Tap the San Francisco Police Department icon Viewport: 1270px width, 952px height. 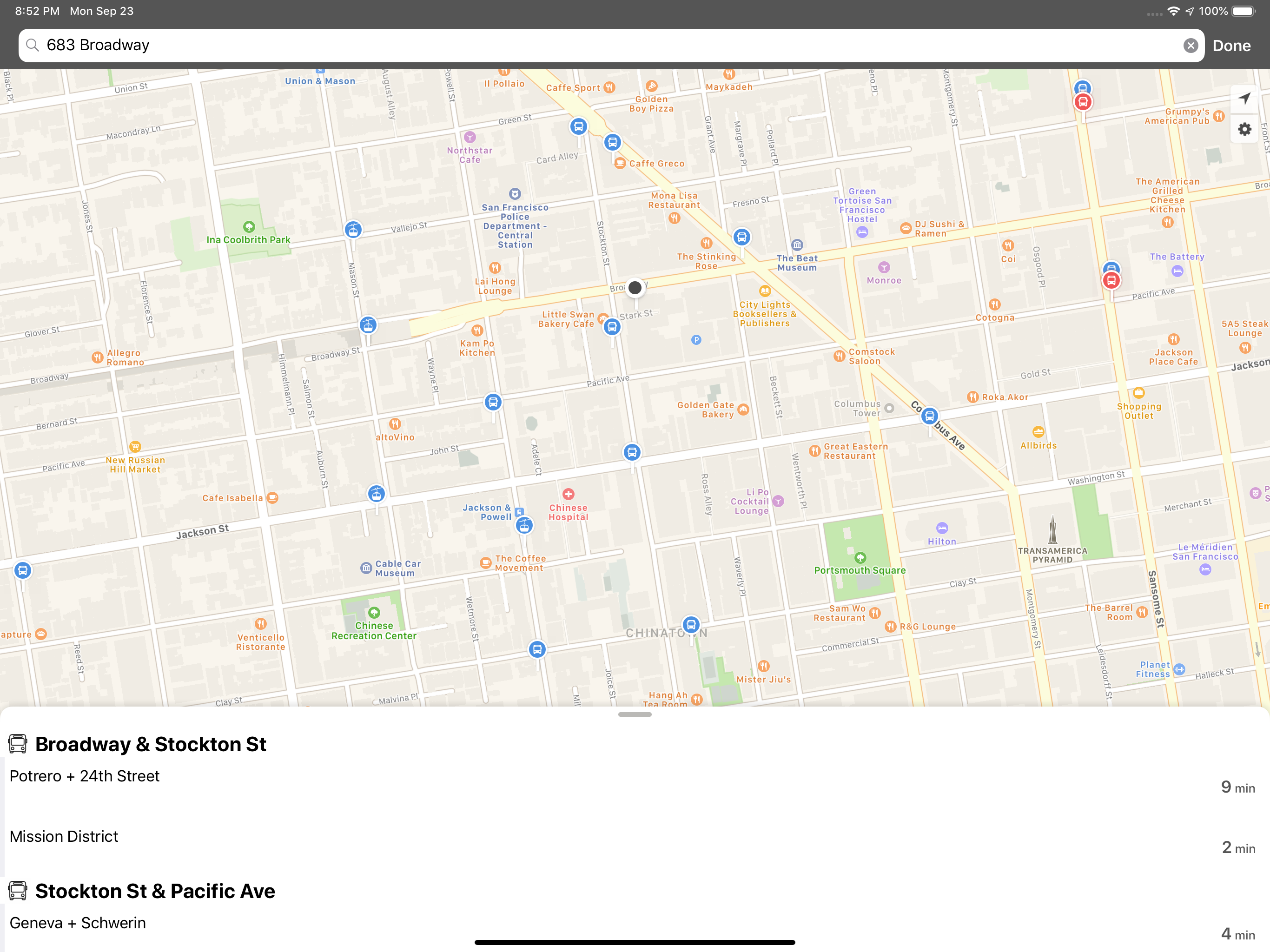click(515, 194)
